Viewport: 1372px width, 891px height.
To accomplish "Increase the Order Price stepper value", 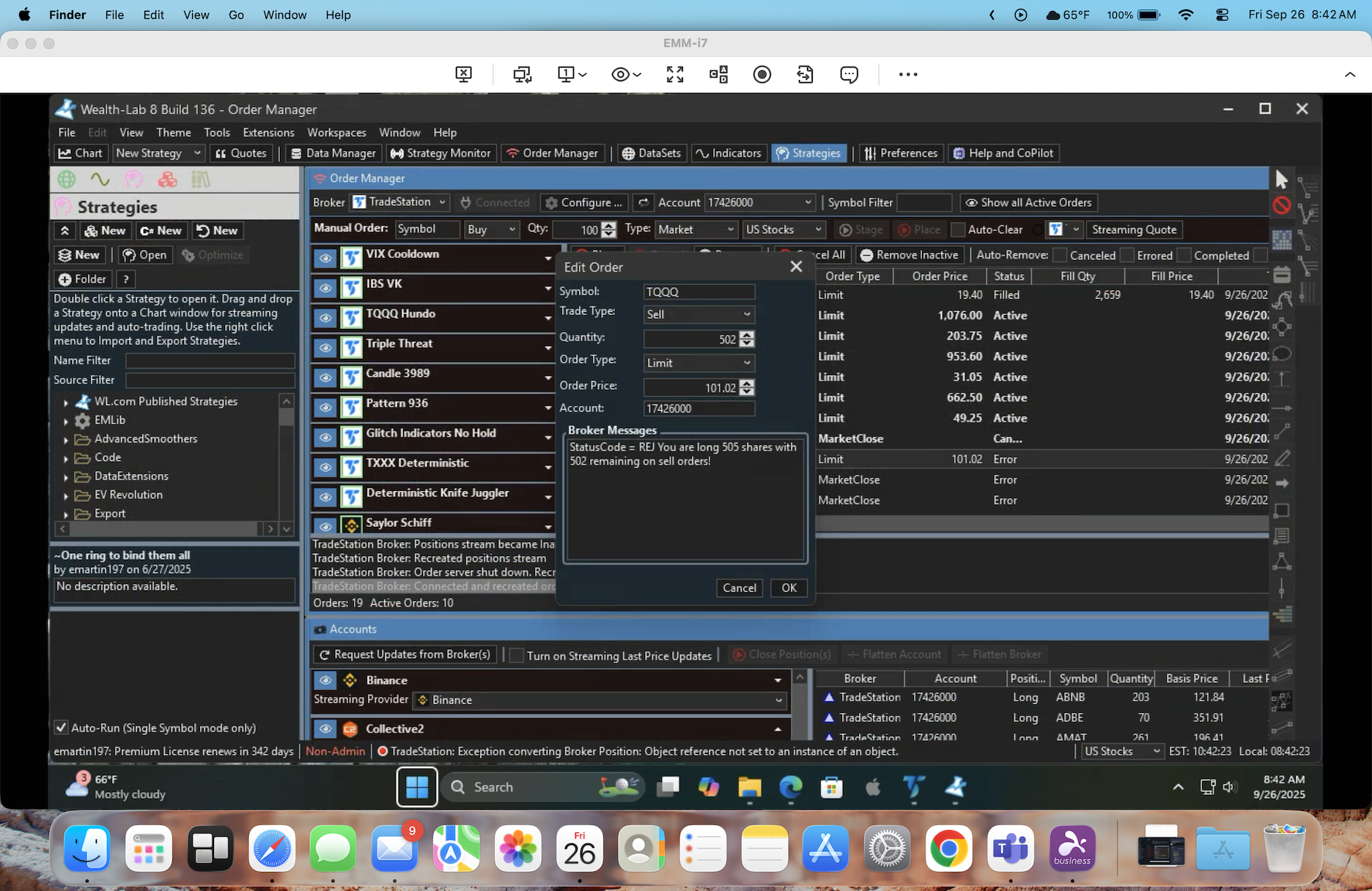I will pos(747,383).
